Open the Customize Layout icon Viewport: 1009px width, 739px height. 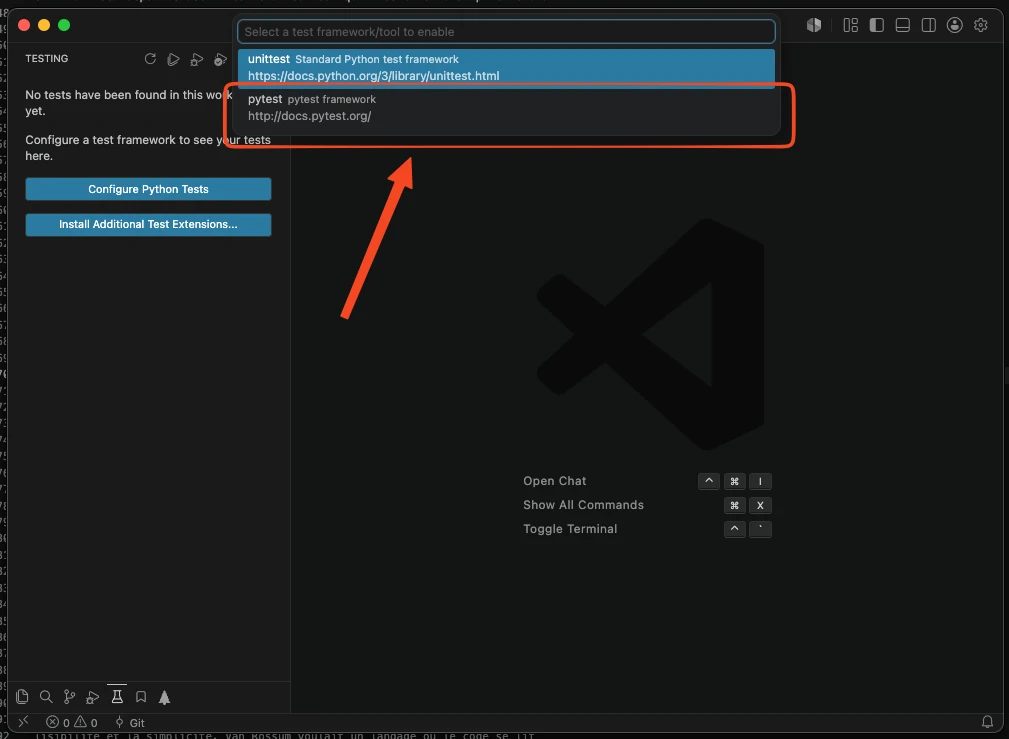[x=851, y=25]
